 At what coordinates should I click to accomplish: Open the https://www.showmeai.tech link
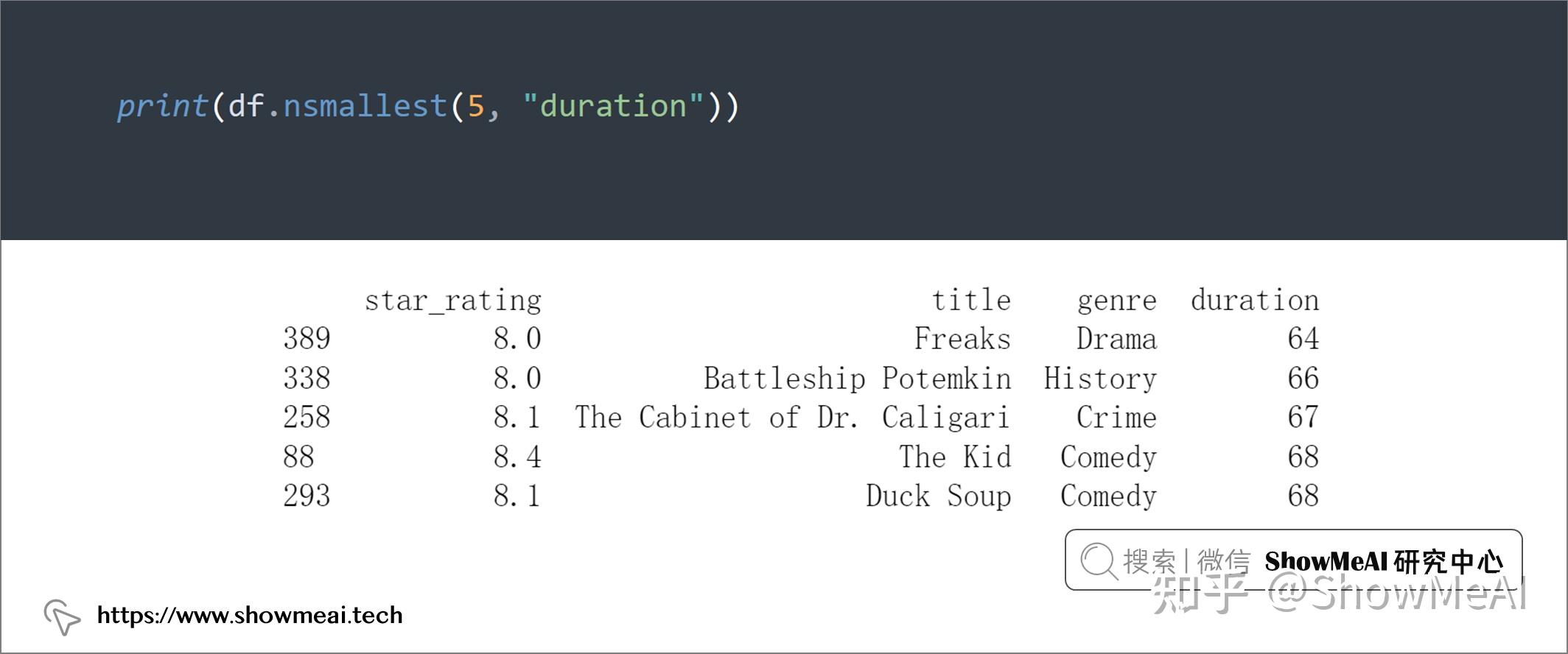tap(250, 615)
